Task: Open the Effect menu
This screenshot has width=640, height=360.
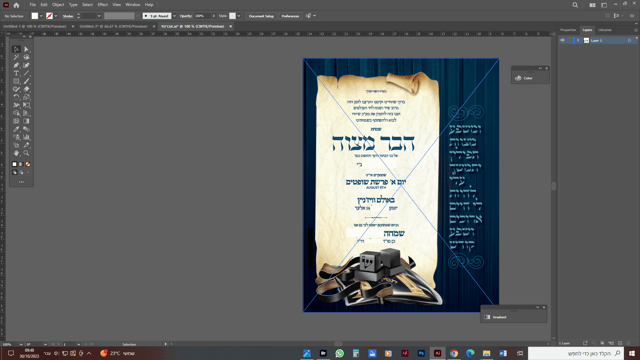Action: pyautogui.click(x=102, y=5)
